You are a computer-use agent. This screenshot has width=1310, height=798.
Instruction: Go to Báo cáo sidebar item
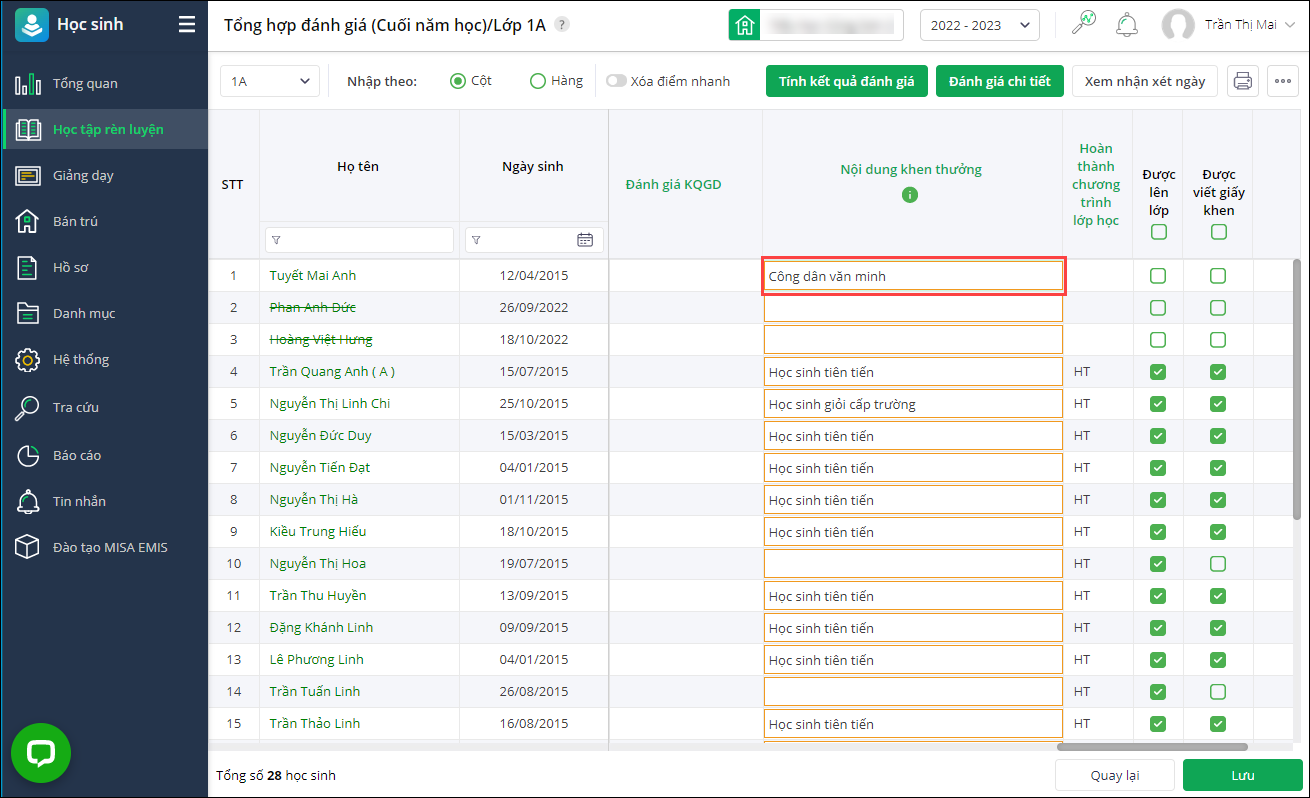click(77, 455)
